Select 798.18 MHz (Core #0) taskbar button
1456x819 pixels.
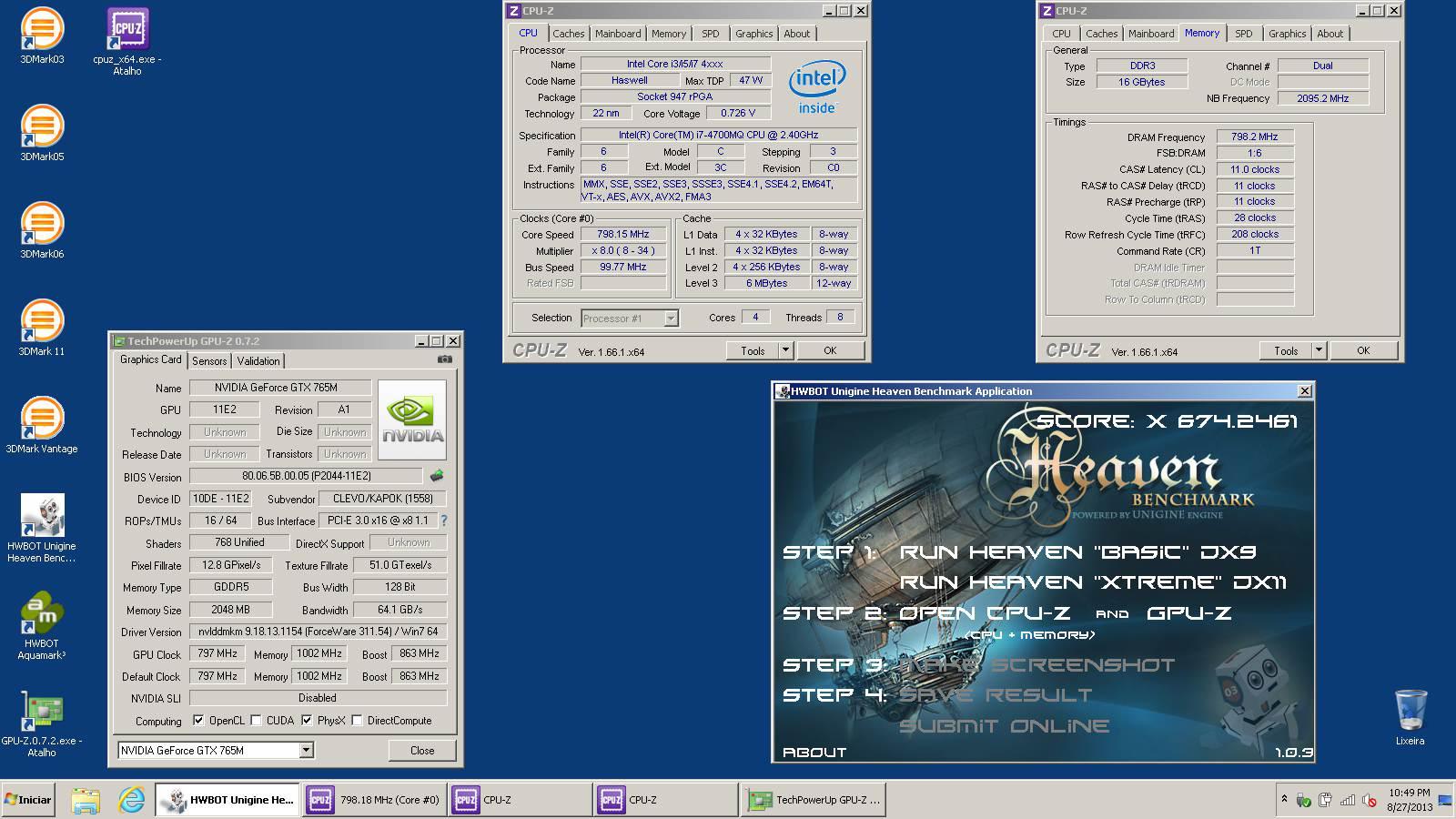click(374, 800)
